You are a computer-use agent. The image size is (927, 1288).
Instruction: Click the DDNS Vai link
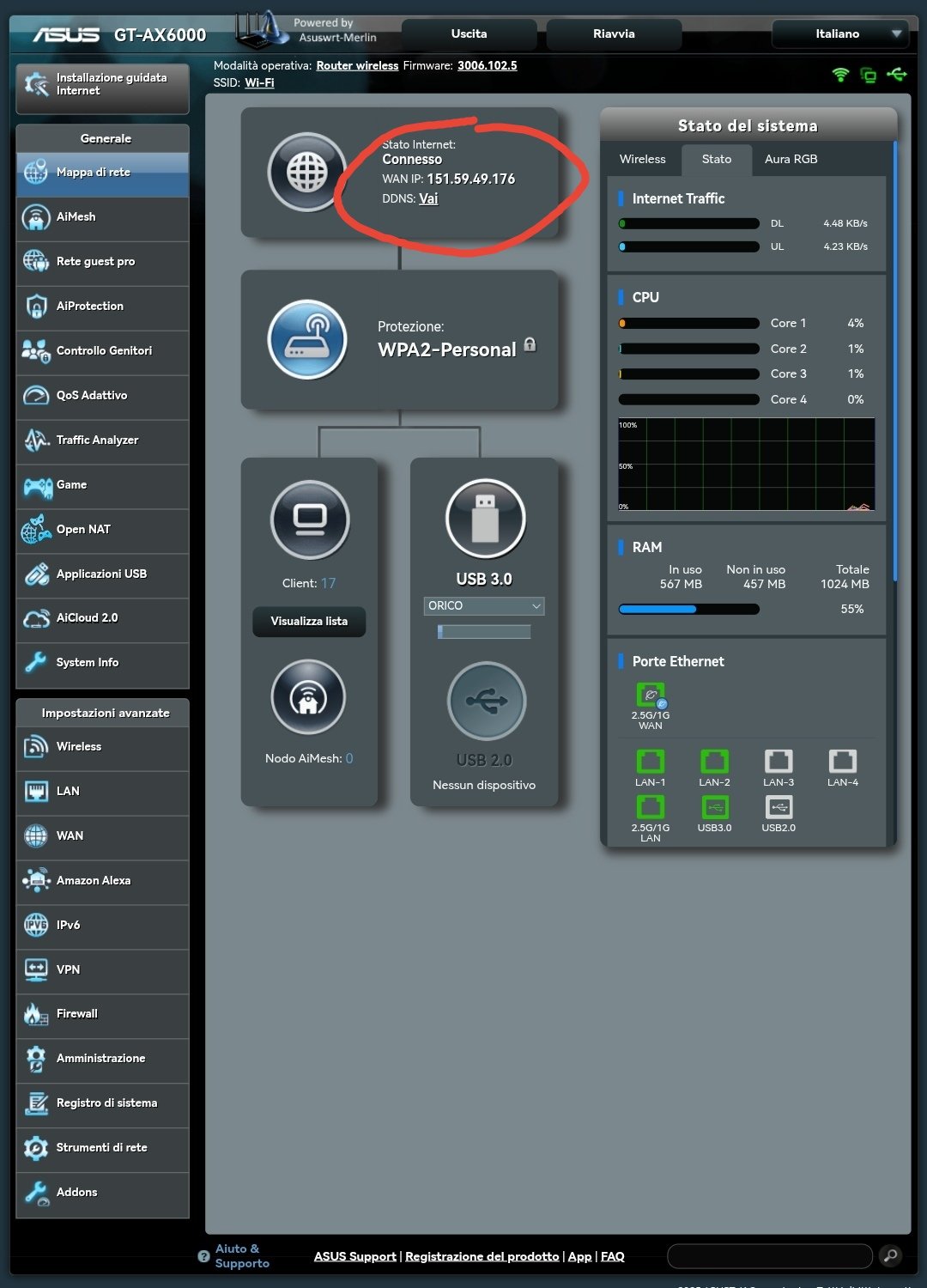428,199
